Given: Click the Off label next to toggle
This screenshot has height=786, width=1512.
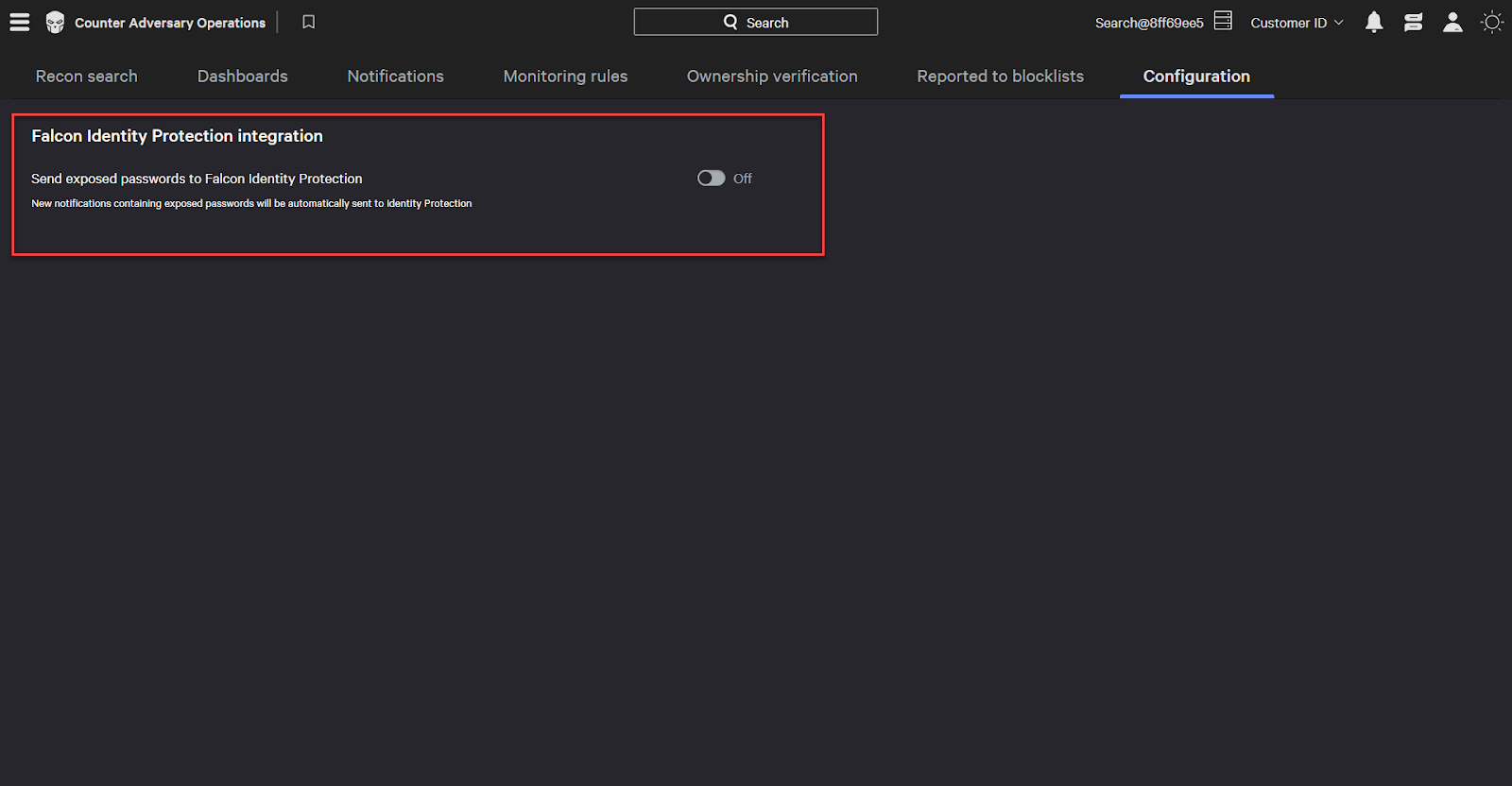Looking at the screenshot, I should 743,179.
